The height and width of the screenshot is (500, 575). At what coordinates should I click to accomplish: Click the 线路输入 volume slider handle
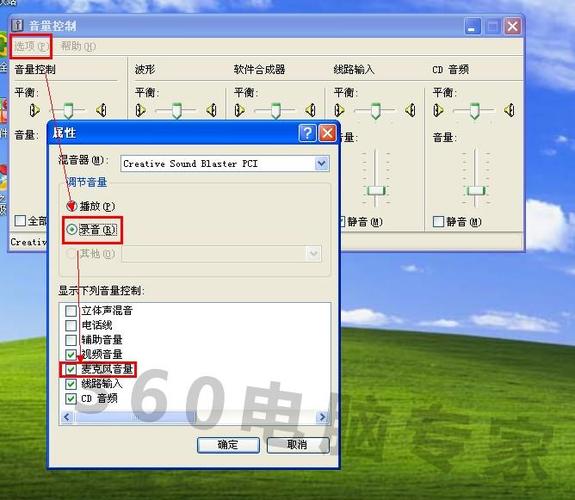[376, 191]
